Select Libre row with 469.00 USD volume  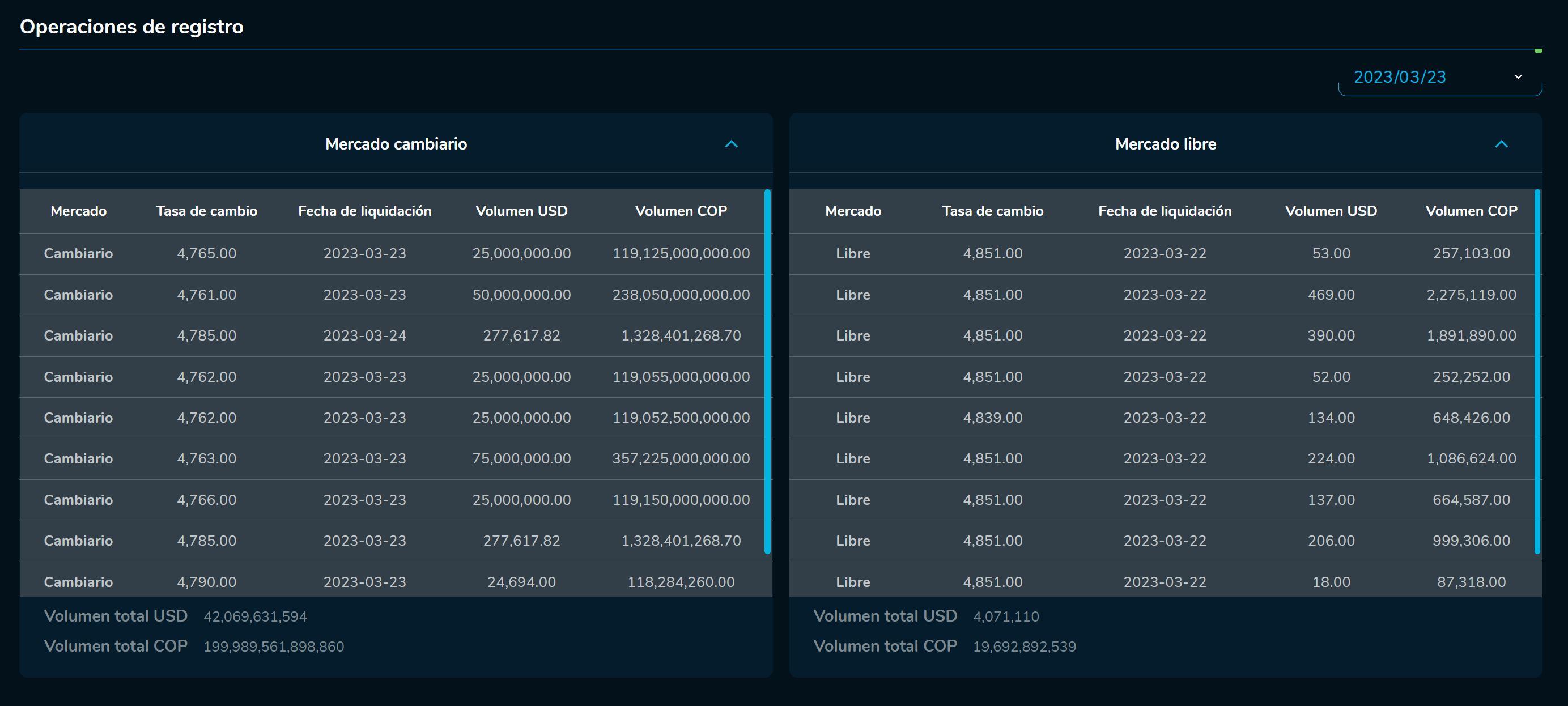click(x=1331, y=295)
